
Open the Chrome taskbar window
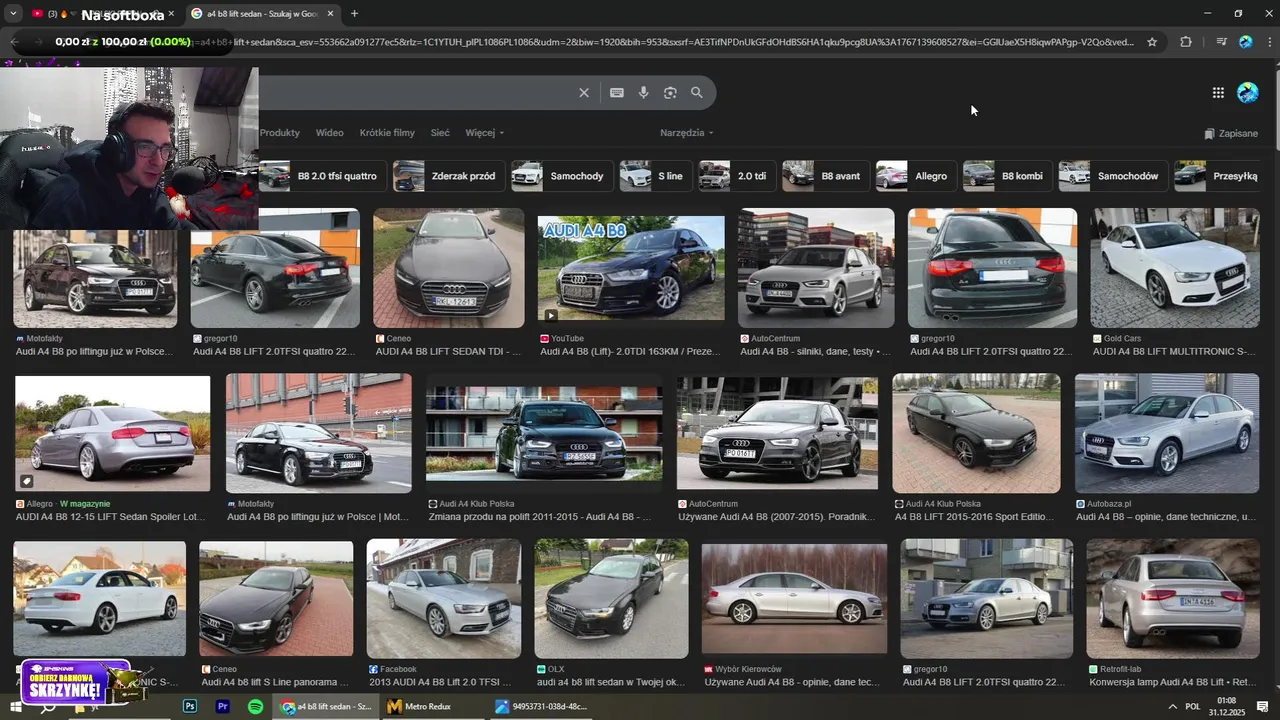click(x=325, y=706)
